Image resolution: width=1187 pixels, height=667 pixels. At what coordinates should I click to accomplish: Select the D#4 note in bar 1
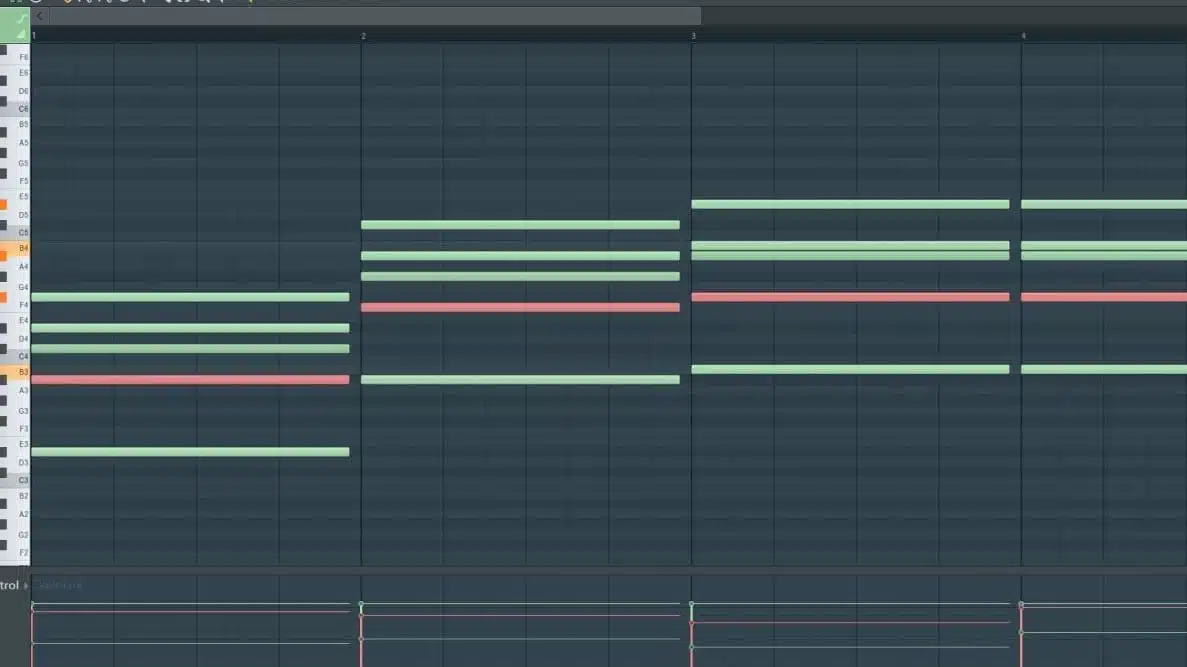(190, 328)
